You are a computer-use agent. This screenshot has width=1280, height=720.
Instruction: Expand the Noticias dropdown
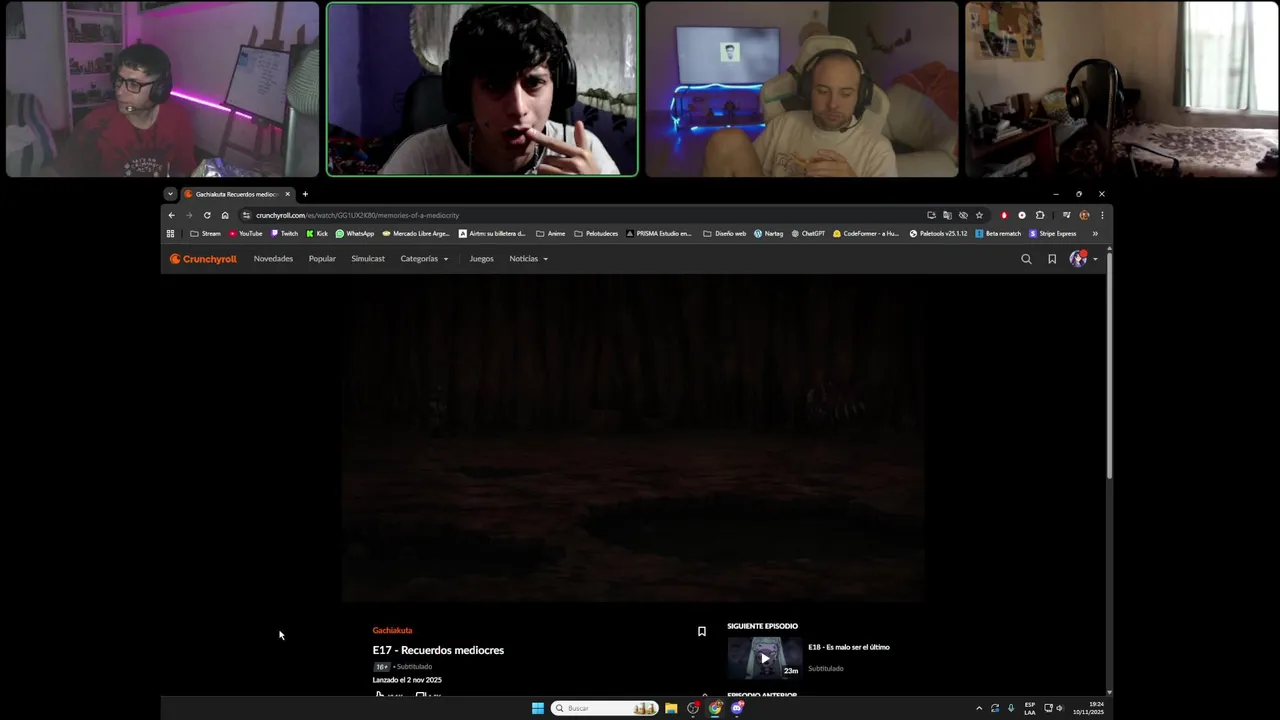[x=528, y=259]
